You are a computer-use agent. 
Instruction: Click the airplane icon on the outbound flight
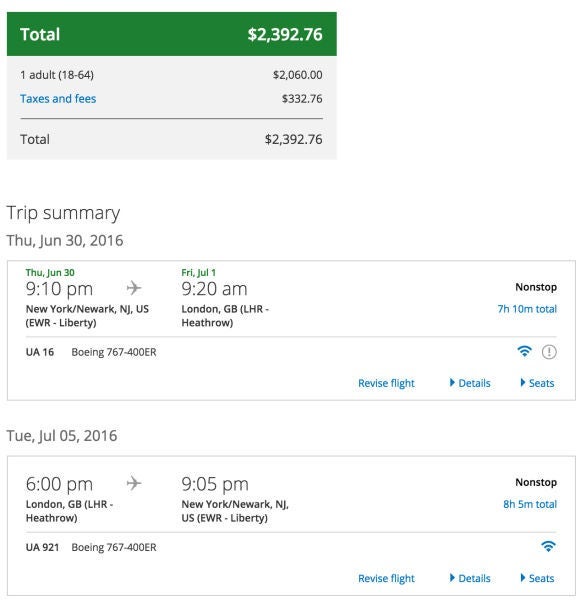[x=134, y=288]
